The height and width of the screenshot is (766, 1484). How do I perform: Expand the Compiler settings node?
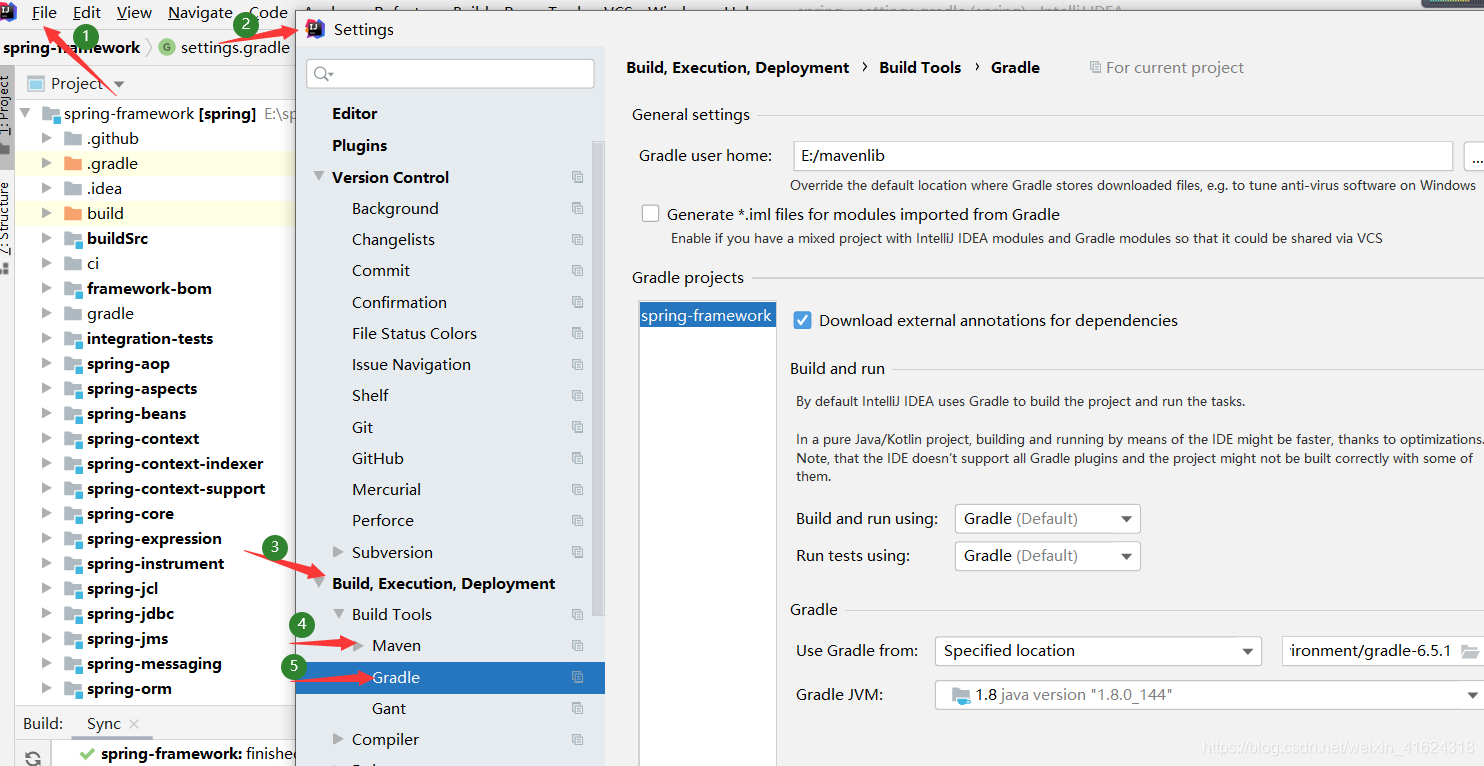338,740
